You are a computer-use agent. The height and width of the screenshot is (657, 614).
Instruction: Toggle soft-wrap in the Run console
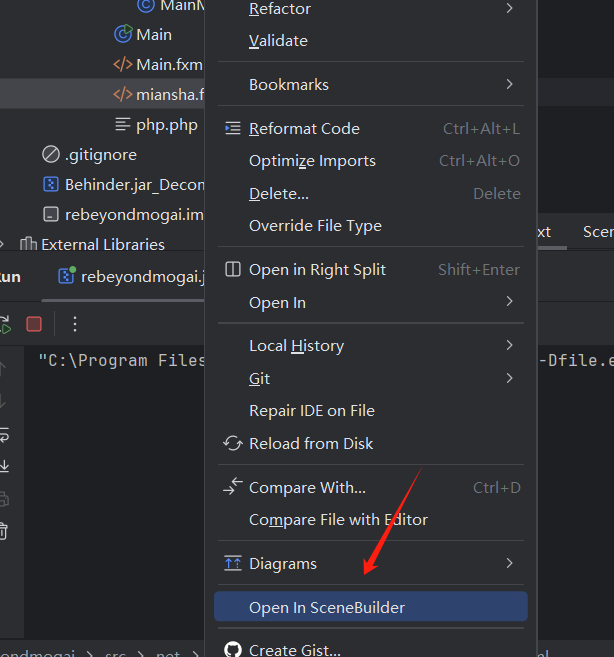(x=4, y=435)
